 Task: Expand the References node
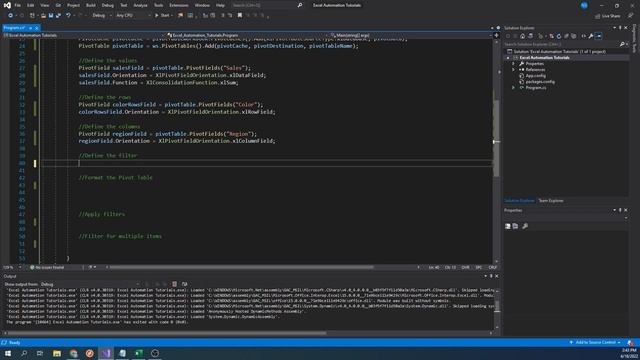click(x=513, y=70)
